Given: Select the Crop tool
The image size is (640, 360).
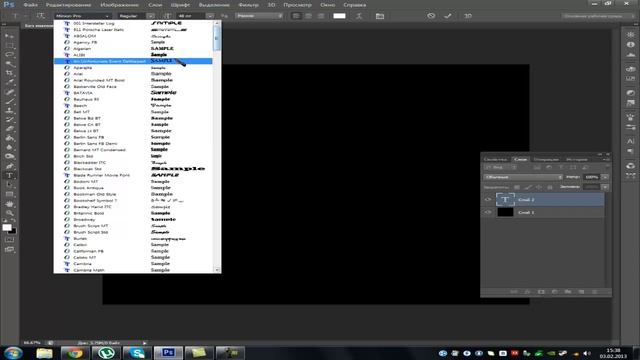Looking at the screenshot, I should (x=9, y=73).
